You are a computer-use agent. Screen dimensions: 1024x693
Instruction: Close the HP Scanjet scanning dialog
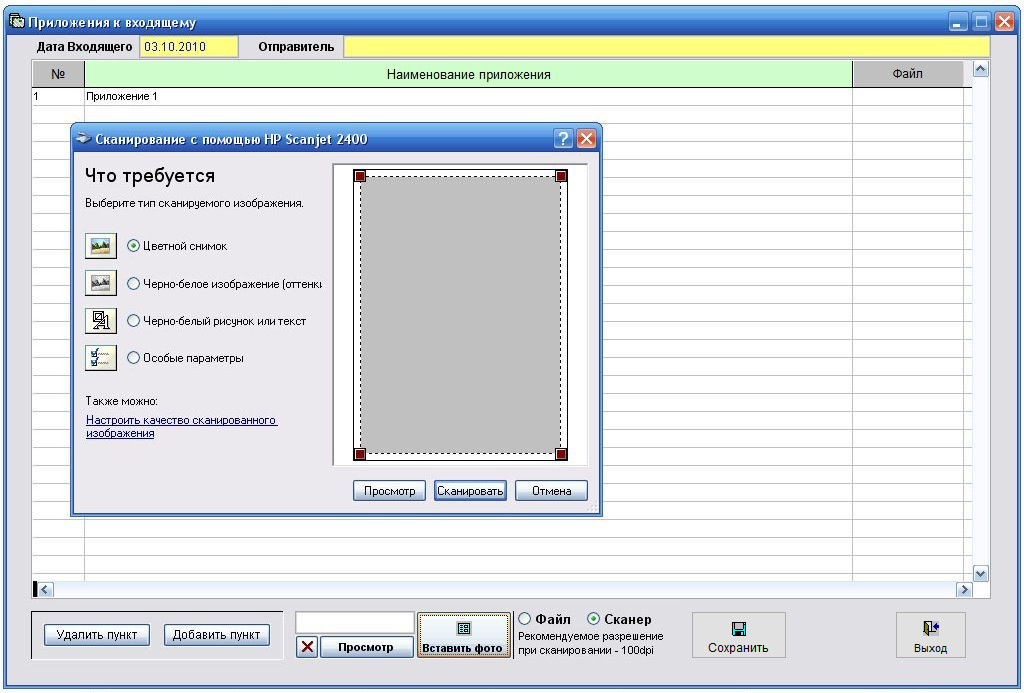click(586, 138)
